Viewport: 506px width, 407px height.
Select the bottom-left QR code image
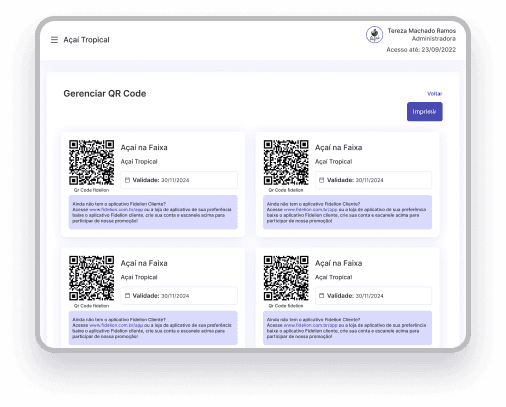(x=91, y=278)
